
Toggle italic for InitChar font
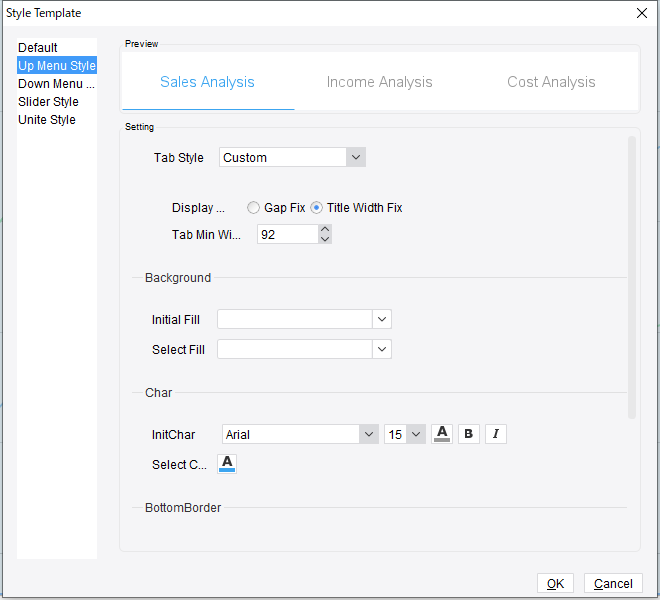[x=495, y=434]
